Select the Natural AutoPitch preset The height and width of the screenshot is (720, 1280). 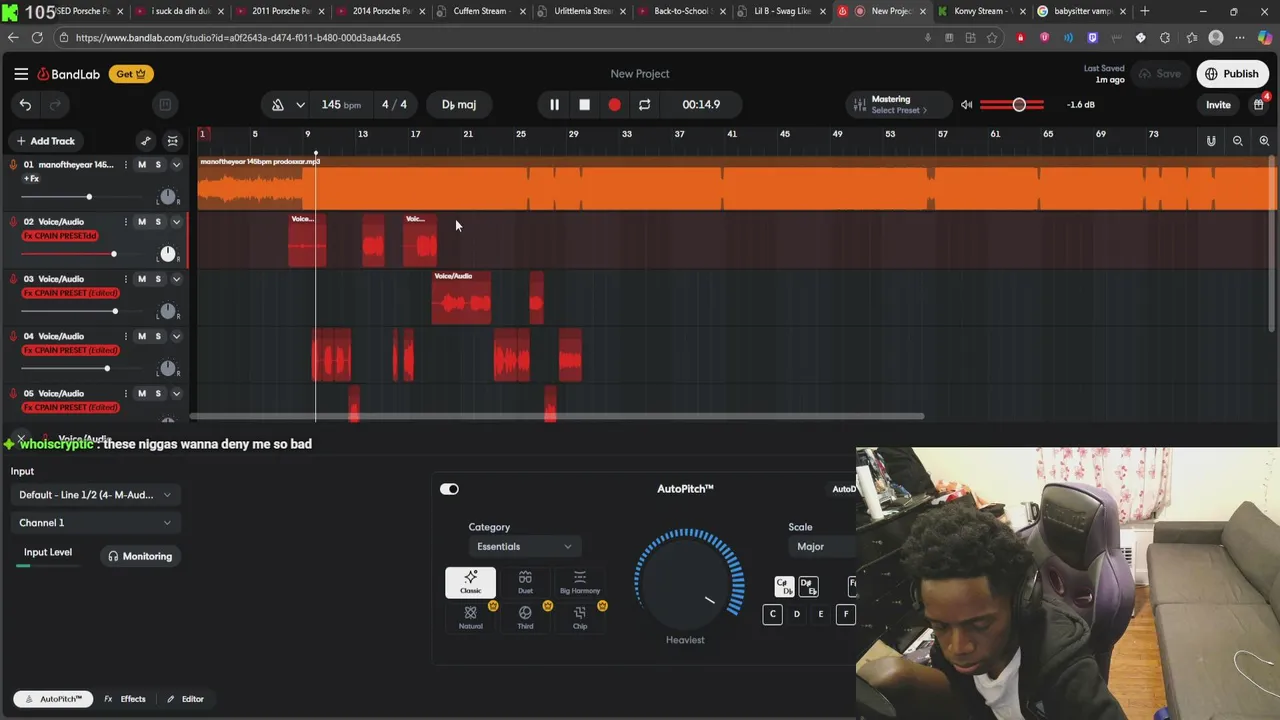470,618
